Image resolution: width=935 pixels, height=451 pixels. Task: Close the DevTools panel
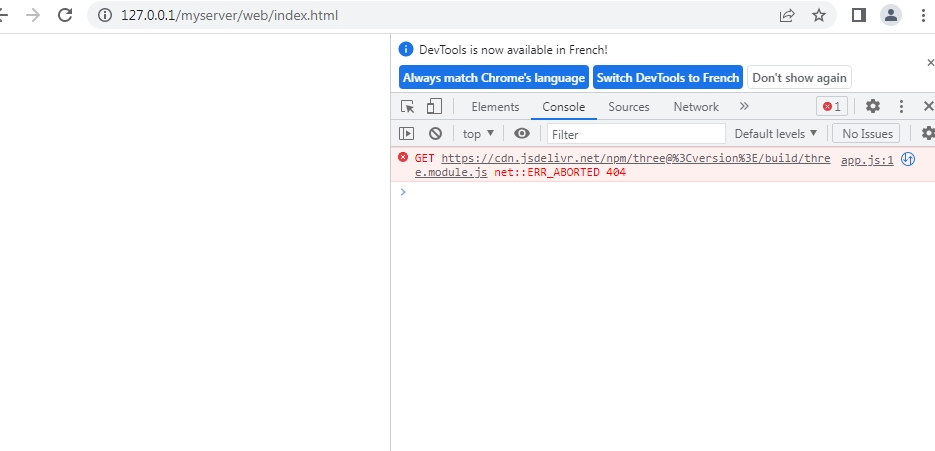click(928, 106)
